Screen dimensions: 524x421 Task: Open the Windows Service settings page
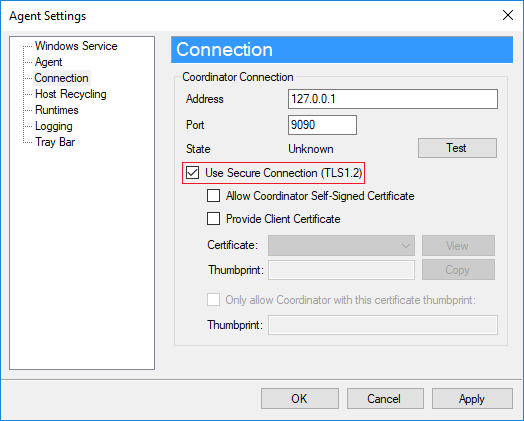tap(76, 46)
